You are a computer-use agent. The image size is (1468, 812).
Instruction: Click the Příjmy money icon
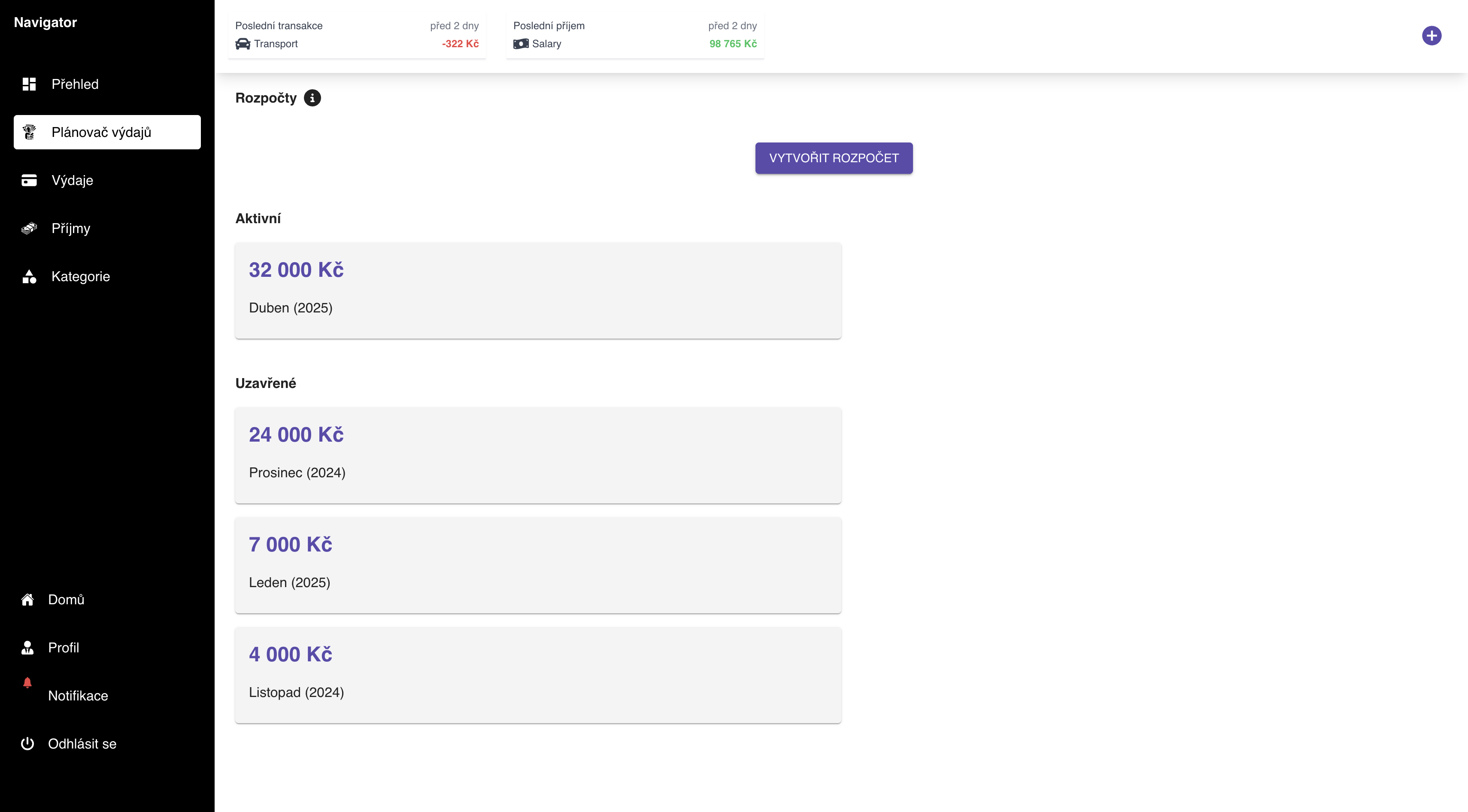tap(29, 228)
